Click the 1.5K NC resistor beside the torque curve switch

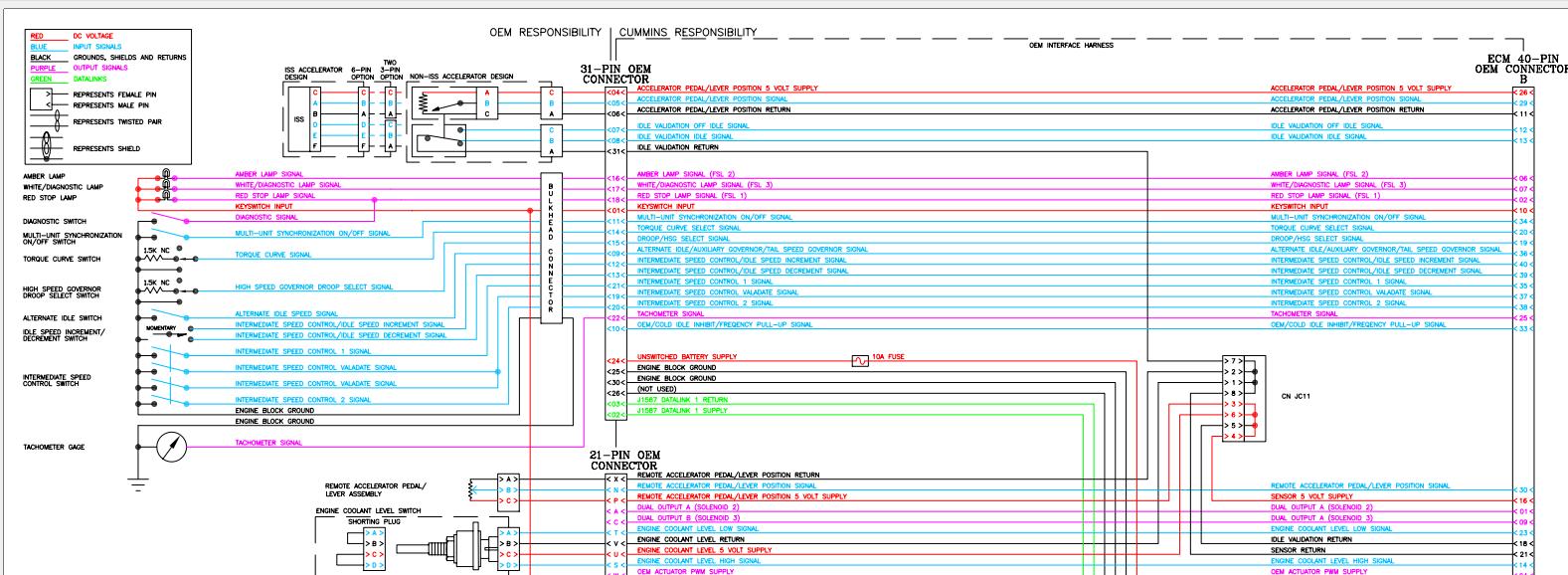tap(153, 261)
